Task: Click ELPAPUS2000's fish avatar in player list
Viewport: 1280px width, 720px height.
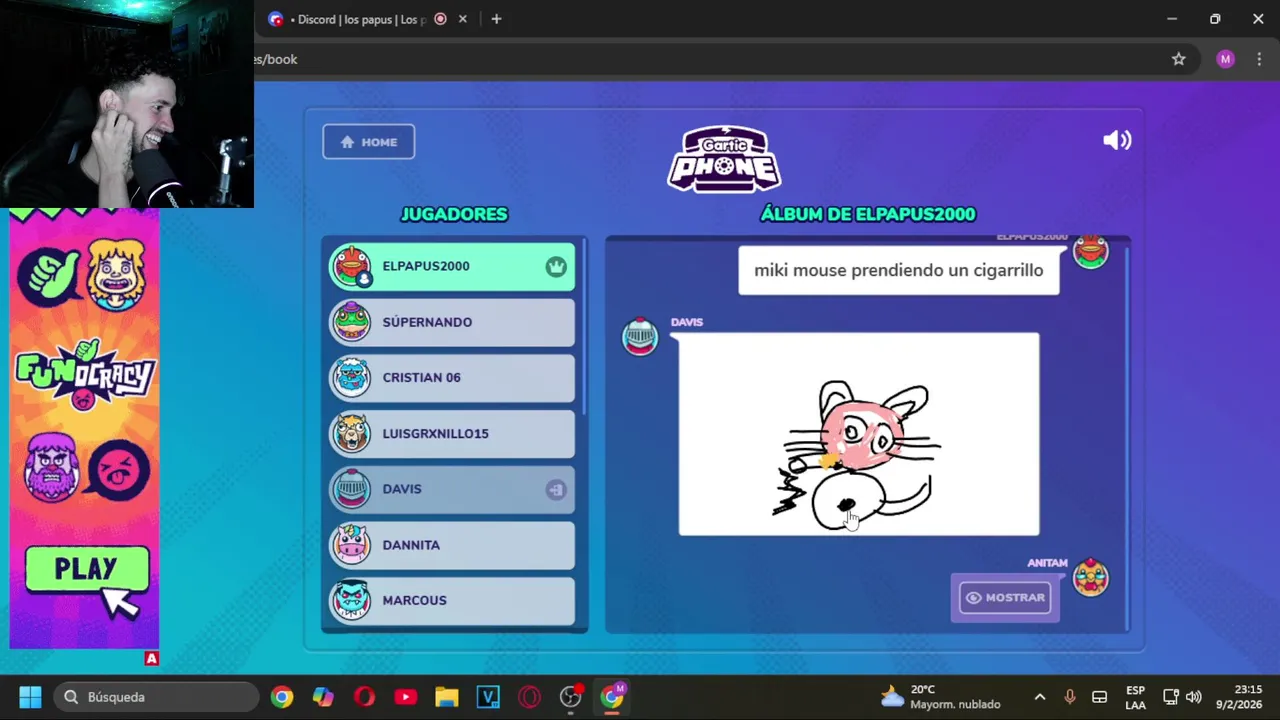Action: [x=351, y=266]
